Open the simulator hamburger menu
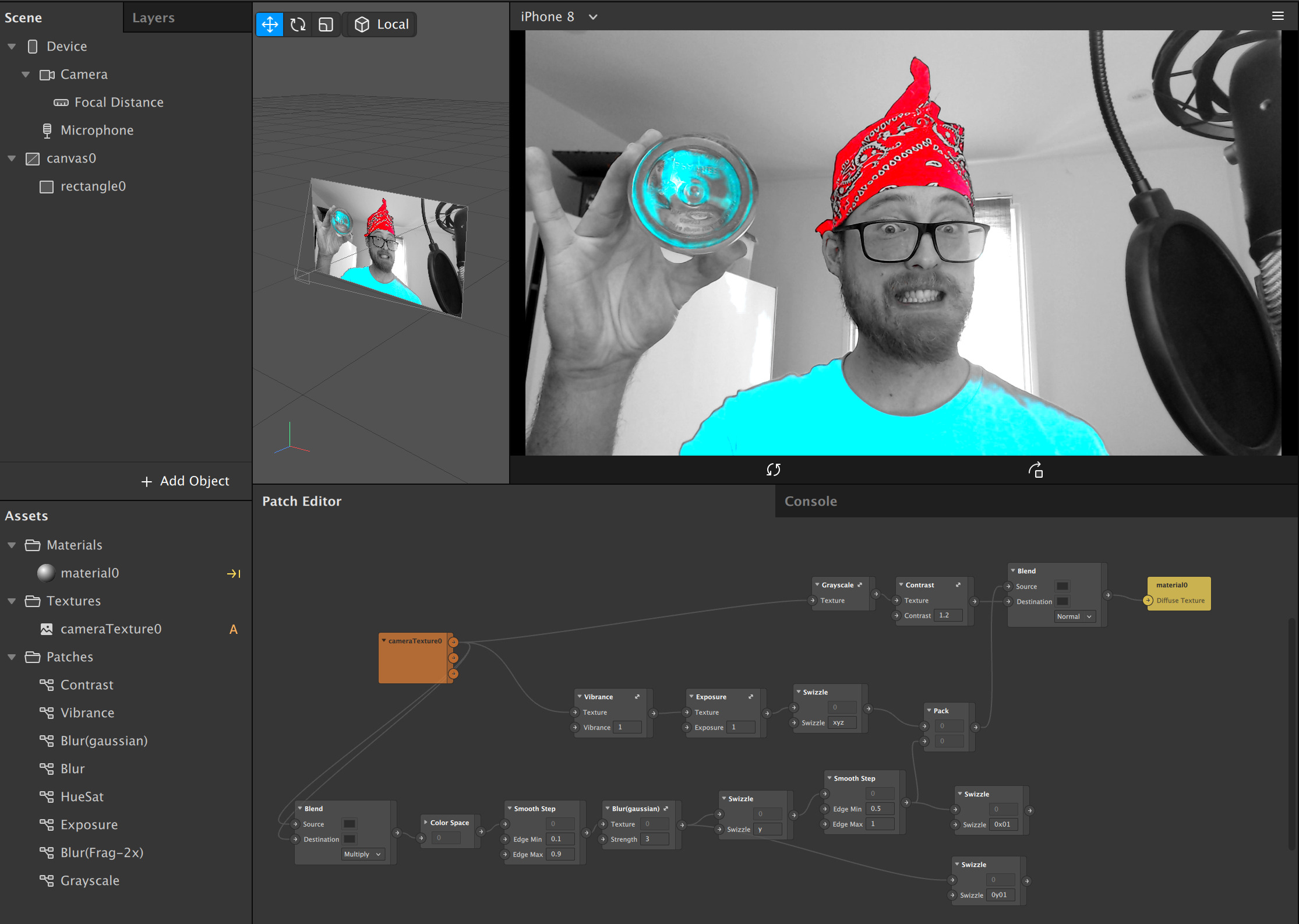Image resolution: width=1299 pixels, height=924 pixels. (1277, 16)
